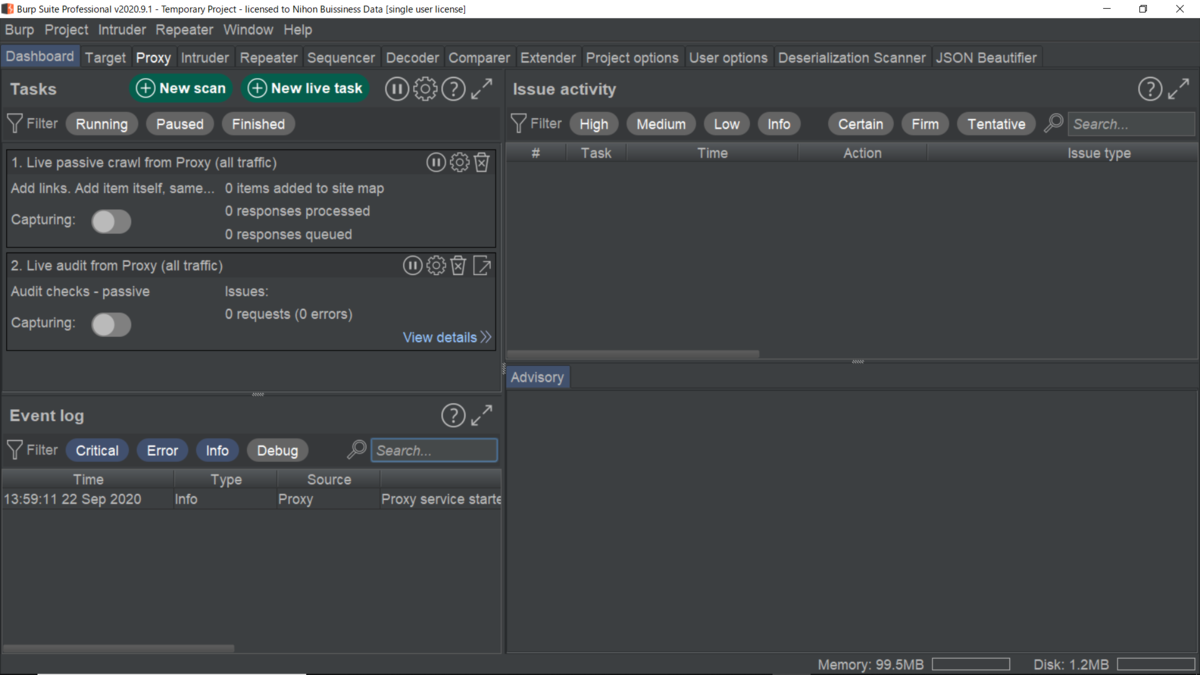Open the Deserialization Scanner tab
The height and width of the screenshot is (675, 1200).
(852, 57)
